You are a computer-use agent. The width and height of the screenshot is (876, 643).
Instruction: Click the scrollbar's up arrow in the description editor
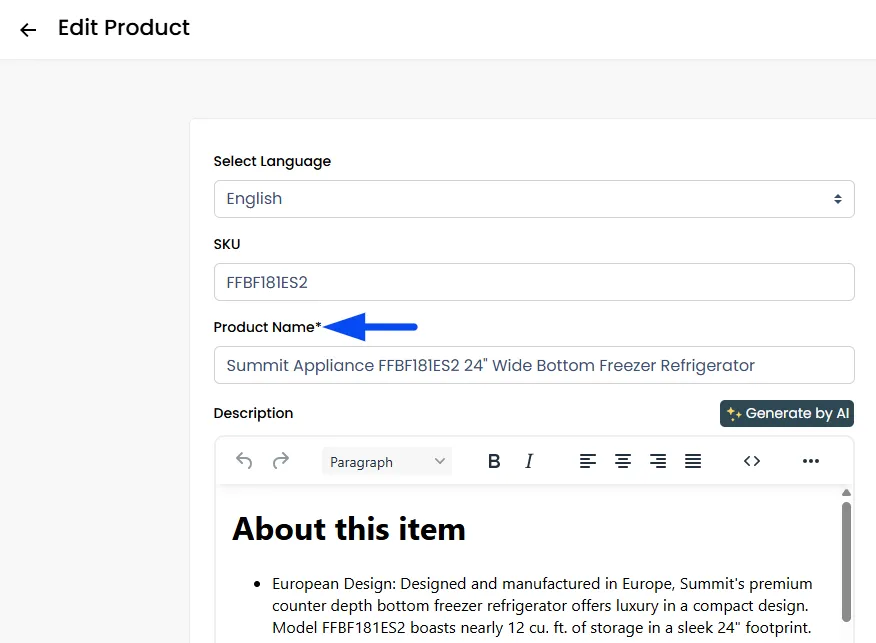846,493
